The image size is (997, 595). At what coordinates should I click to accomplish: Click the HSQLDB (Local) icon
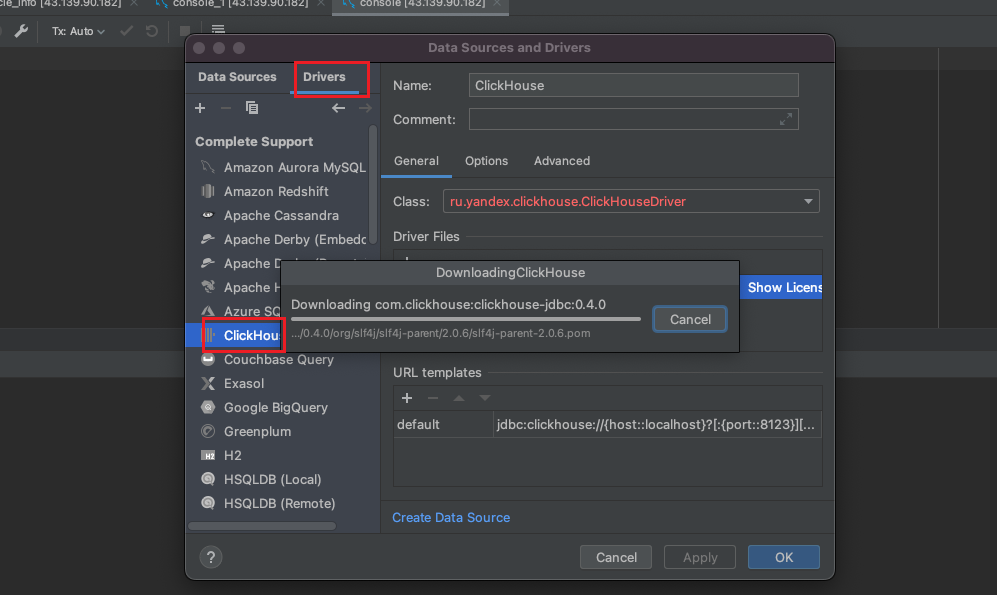pyautogui.click(x=208, y=479)
